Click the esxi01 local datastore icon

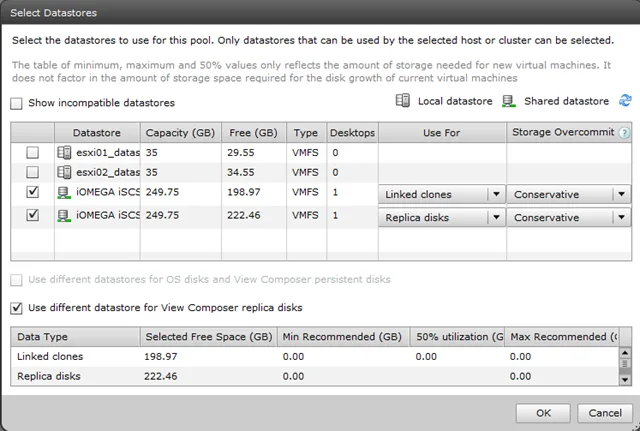[64, 153]
